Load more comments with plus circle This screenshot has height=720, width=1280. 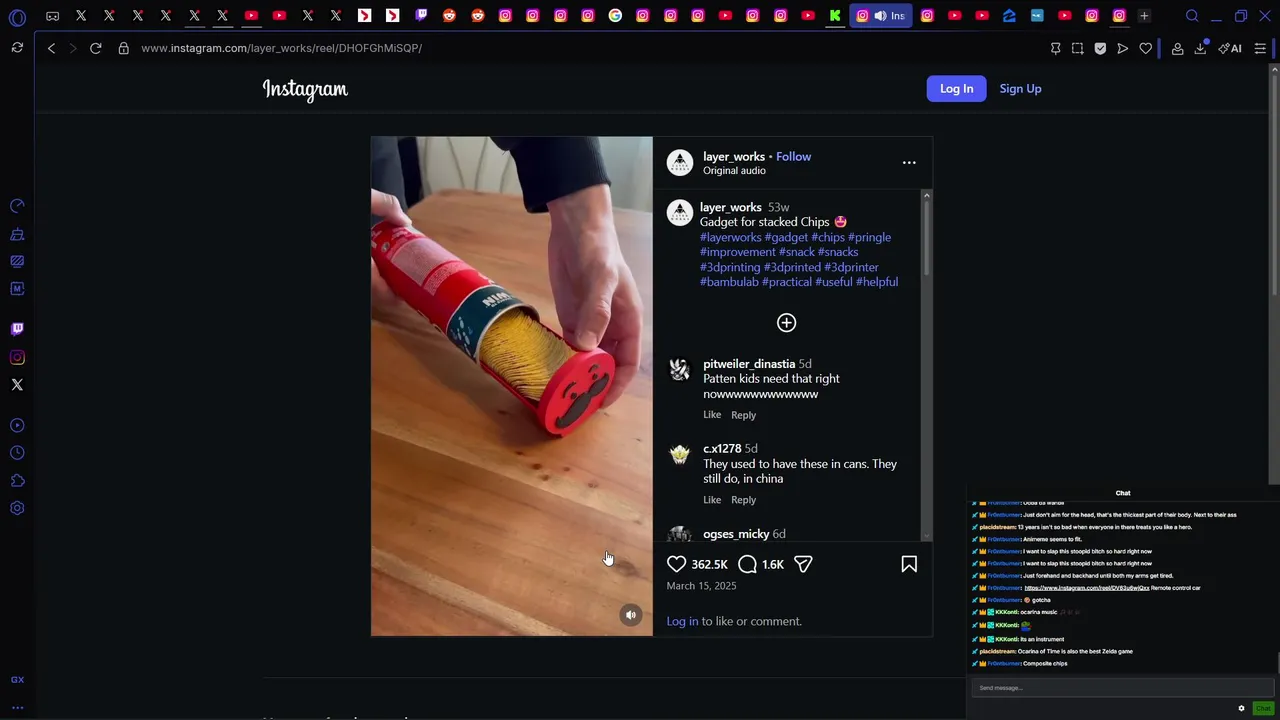click(x=786, y=322)
